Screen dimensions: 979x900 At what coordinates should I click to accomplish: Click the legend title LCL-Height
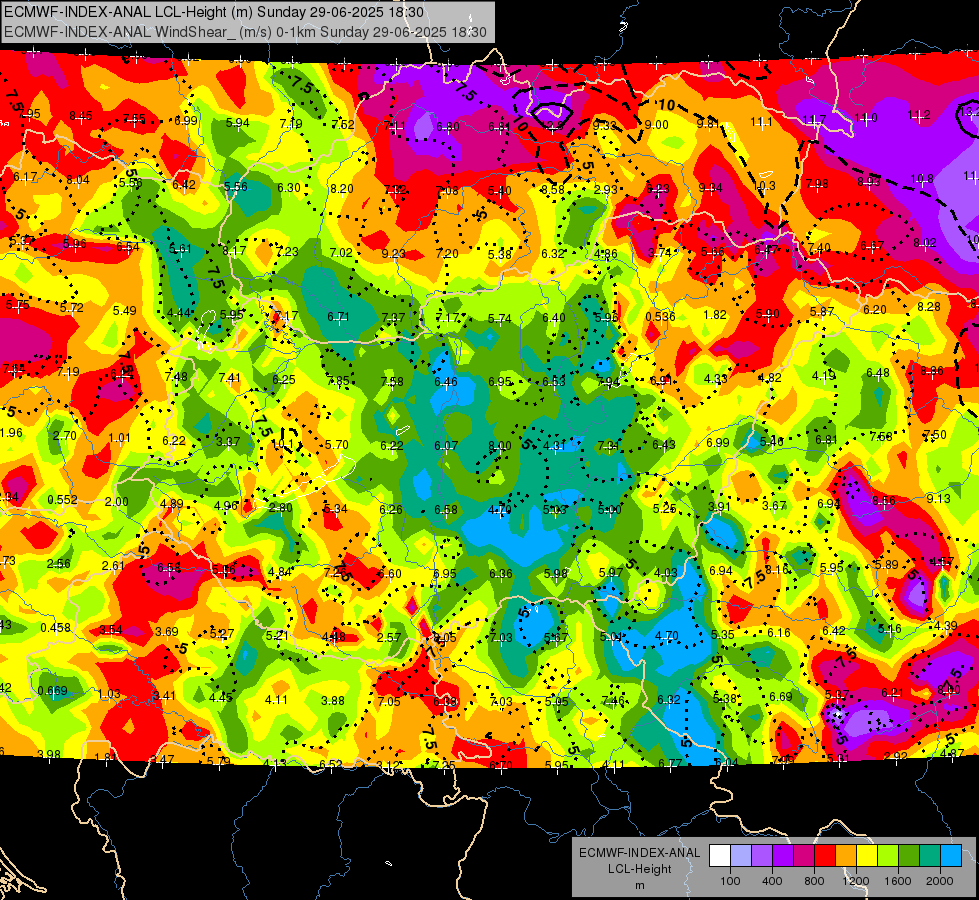pyautogui.click(x=639, y=869)
